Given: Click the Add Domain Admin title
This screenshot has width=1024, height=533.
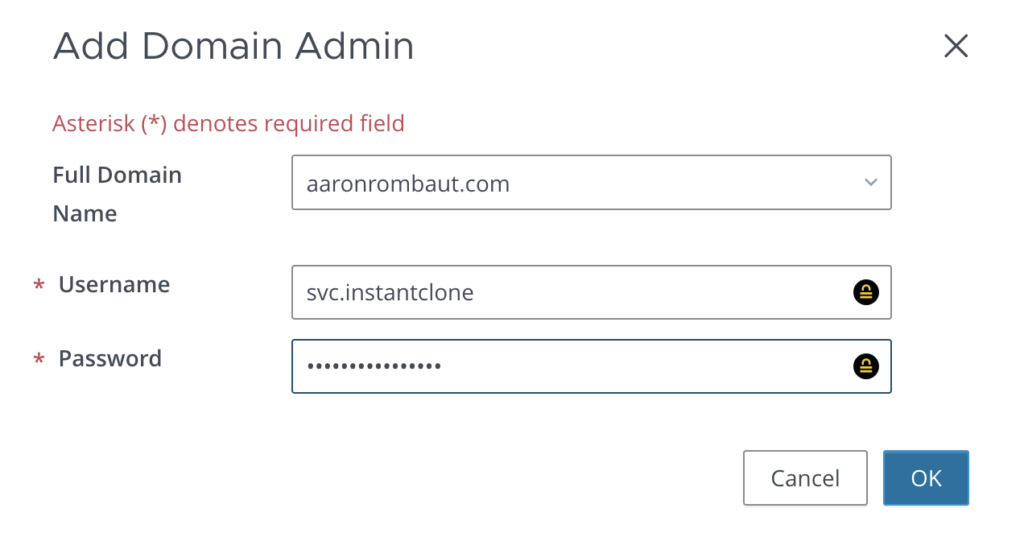Looking at the screenshot, I should click(233, 46).
